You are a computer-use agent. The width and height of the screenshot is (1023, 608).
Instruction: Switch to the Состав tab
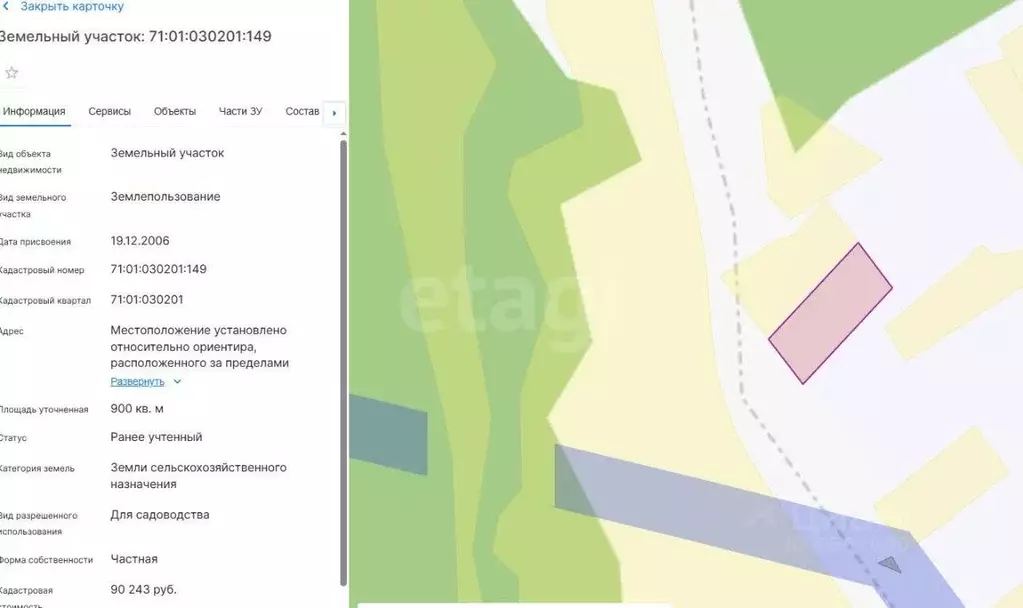coord(302,112)
